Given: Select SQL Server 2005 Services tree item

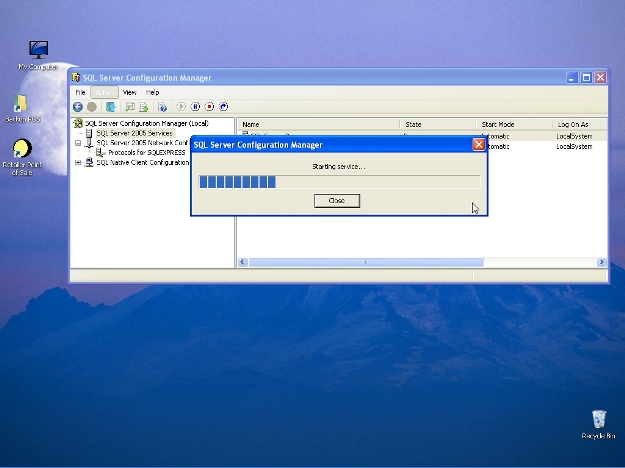Looking at the screenshot, I should (134, 133).
